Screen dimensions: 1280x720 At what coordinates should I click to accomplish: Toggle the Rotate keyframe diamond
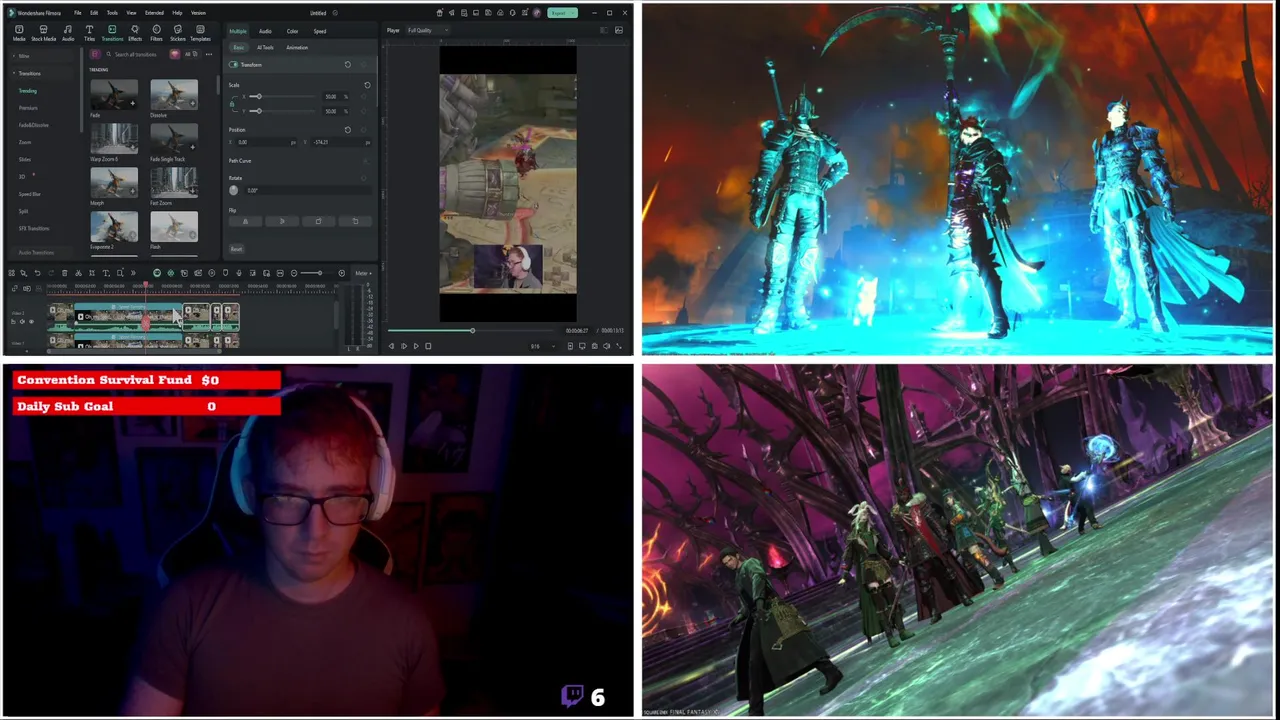click(364, 178)
